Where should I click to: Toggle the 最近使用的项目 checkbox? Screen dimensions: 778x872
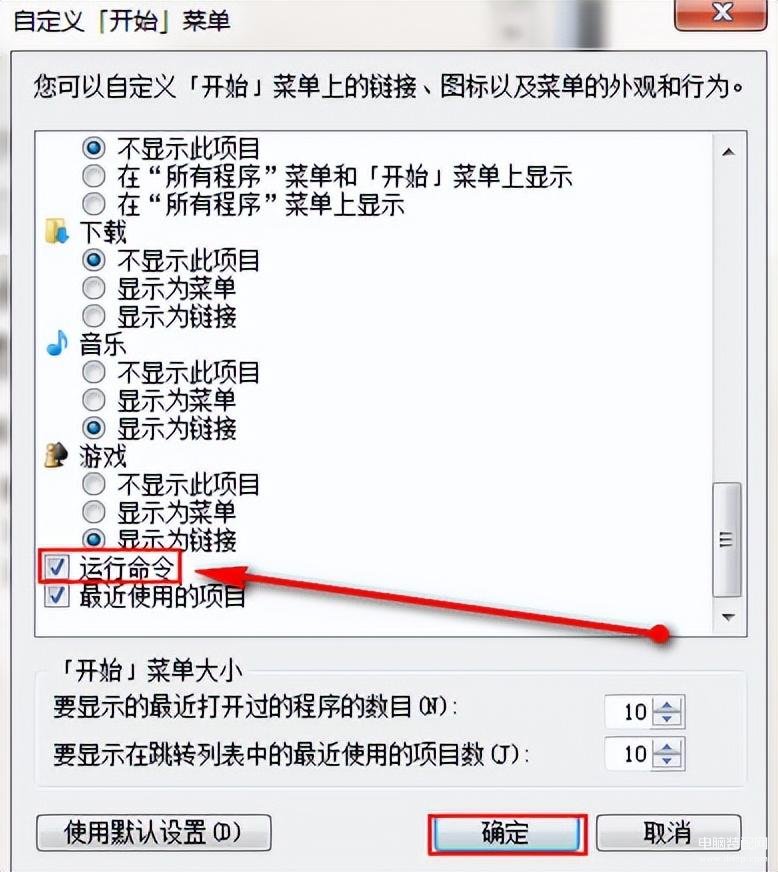click(57, 596)
